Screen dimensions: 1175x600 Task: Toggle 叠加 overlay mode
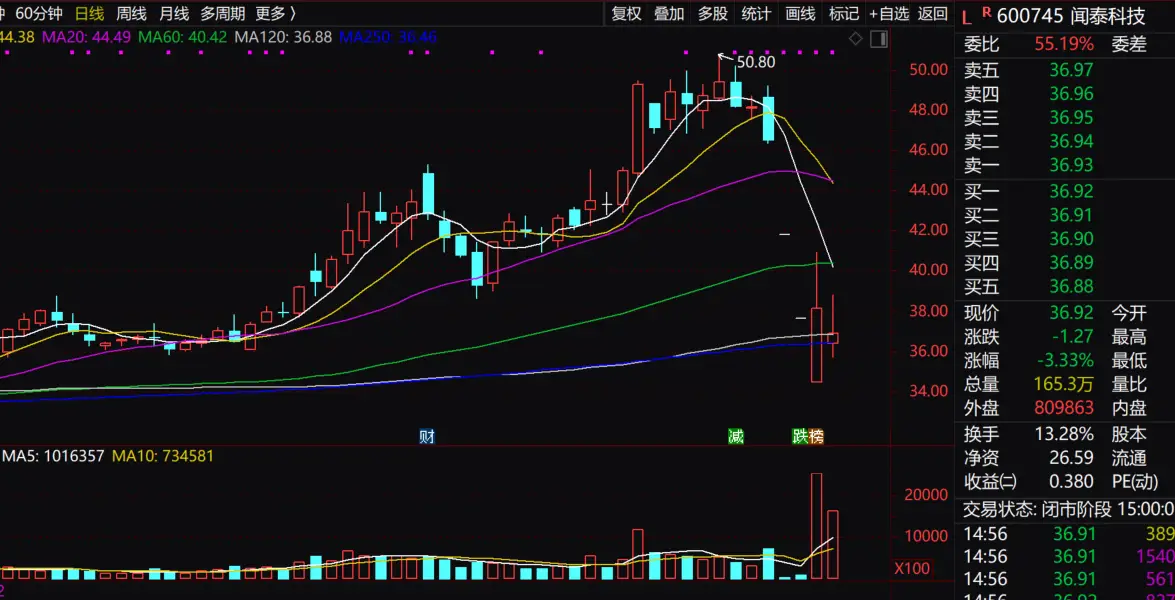point(669,13)
